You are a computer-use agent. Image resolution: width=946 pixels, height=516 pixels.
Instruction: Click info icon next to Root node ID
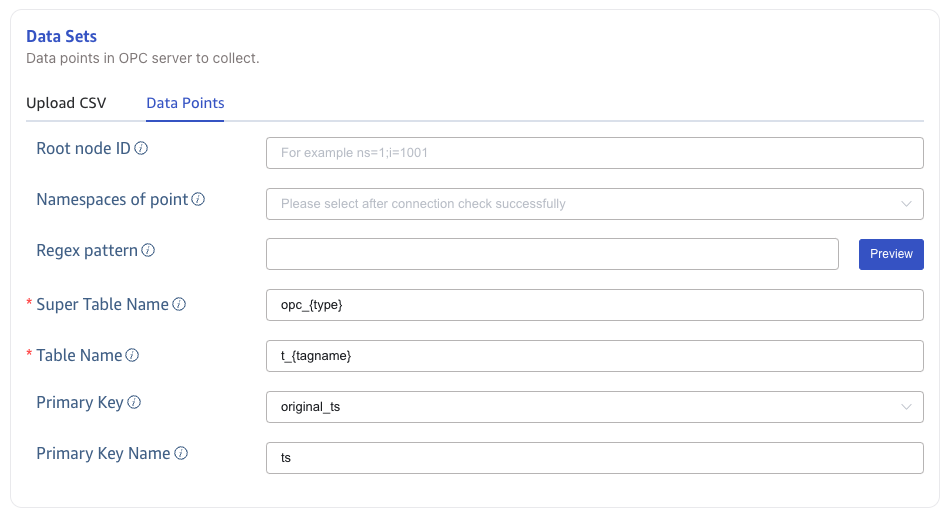click(x=141, y=149)
